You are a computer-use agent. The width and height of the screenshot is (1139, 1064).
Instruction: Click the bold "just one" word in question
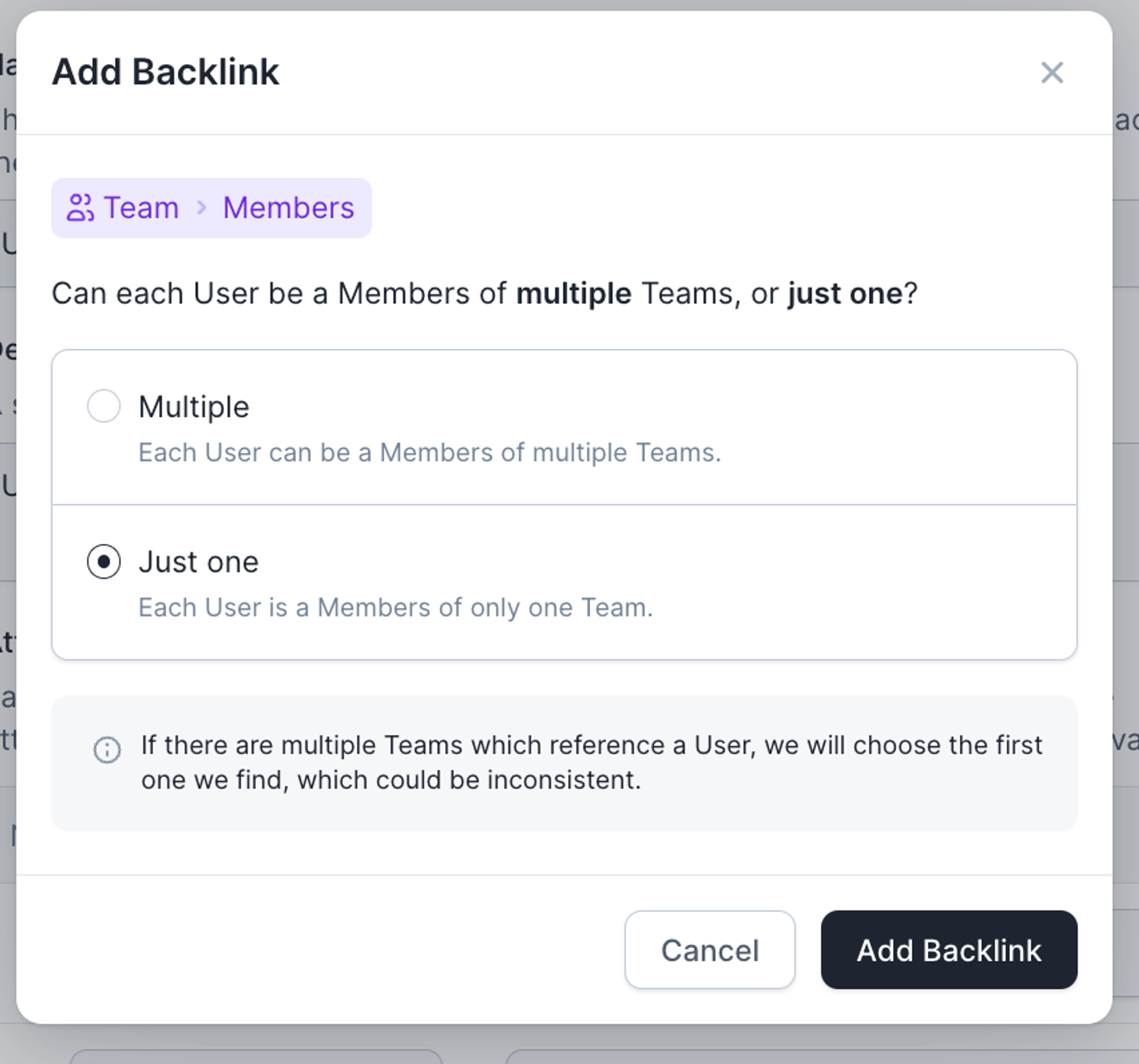845,294
